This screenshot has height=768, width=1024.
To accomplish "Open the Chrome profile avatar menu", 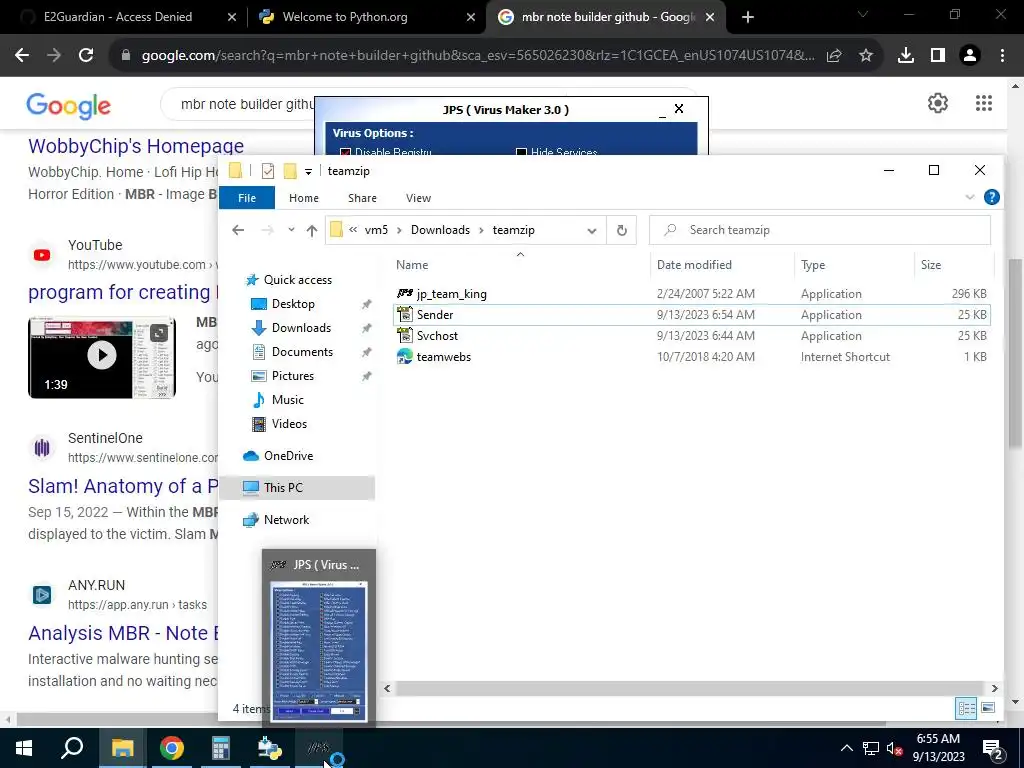I will pos(970,56).
